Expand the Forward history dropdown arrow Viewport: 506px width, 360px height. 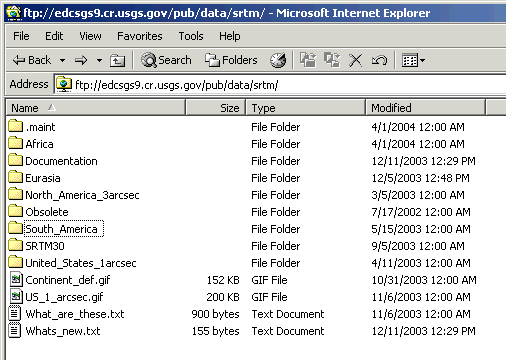[99, 60]
